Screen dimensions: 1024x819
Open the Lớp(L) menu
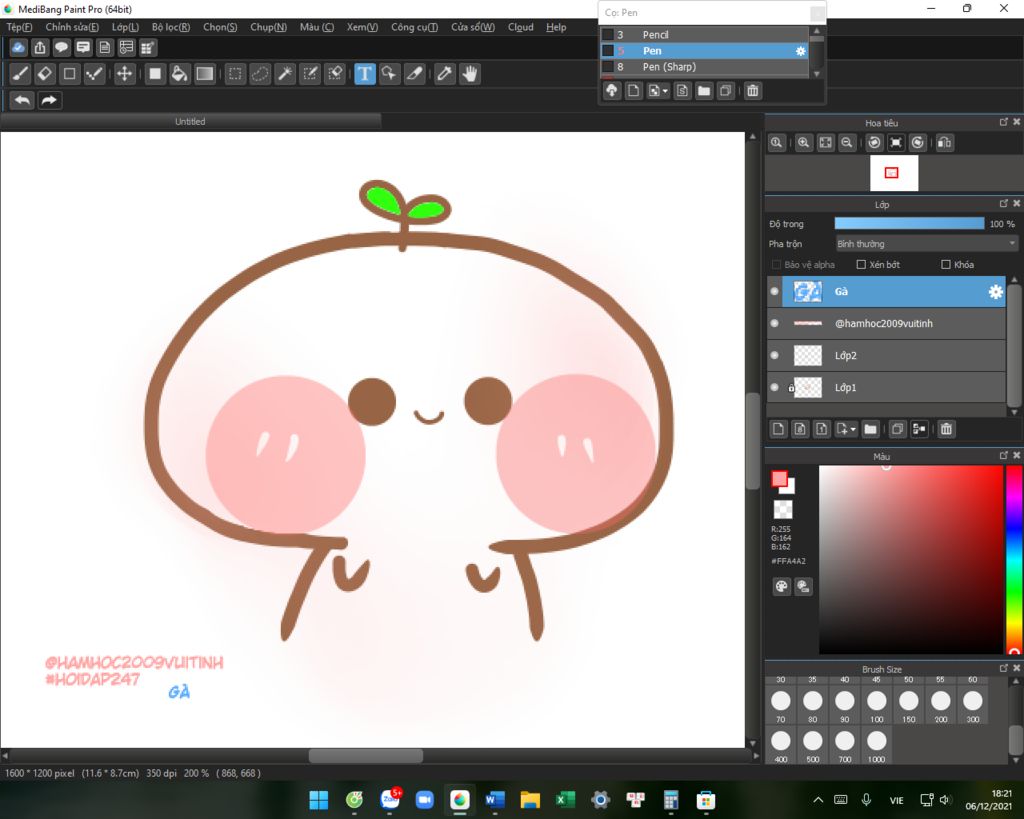pos(125,27)
